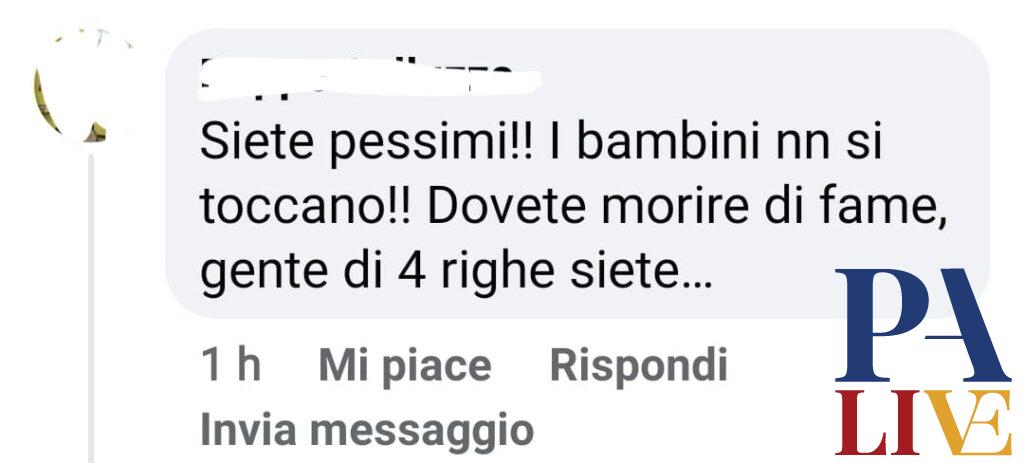Open Invia messaggio to message commenter

click(x=367, y=430)
